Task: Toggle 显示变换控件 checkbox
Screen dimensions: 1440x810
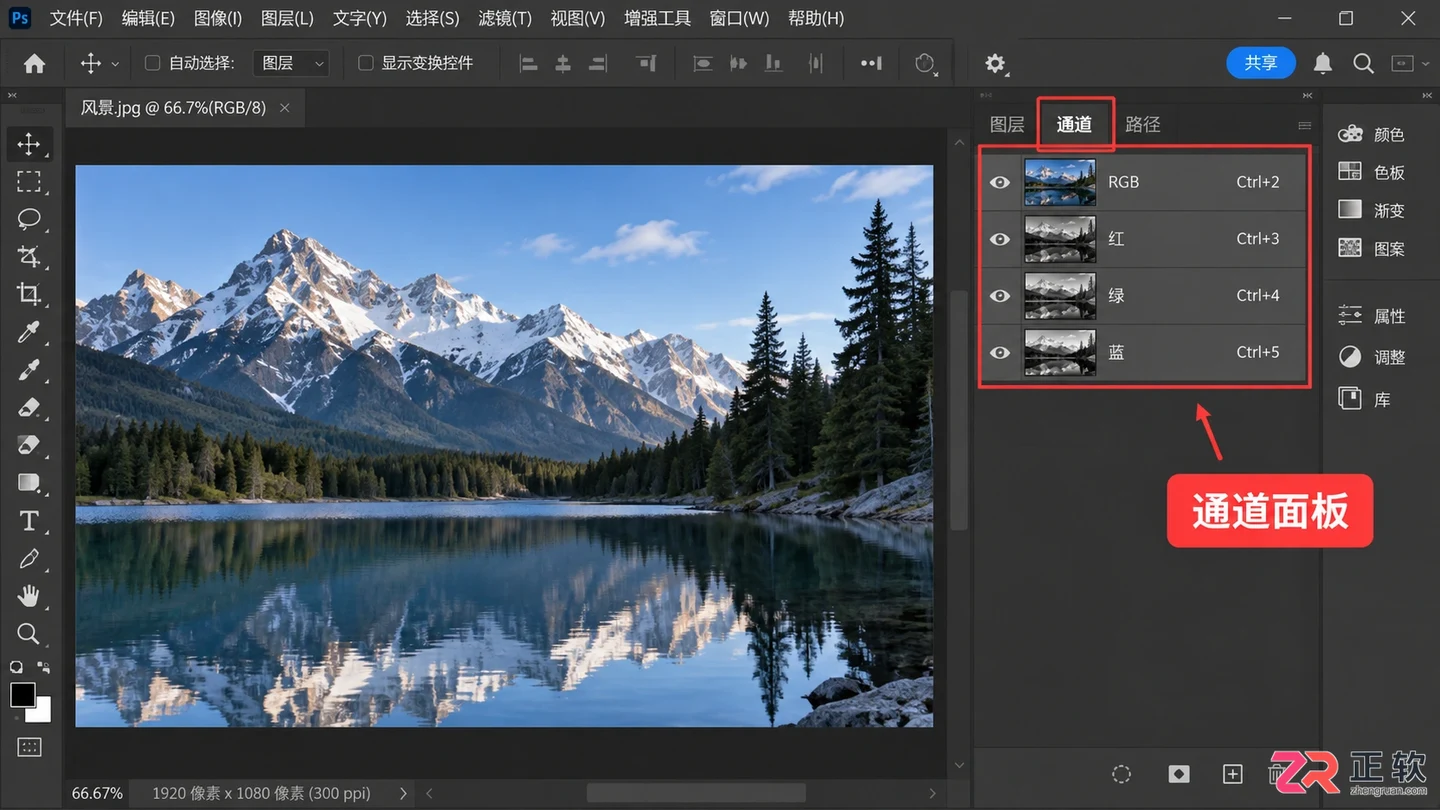Action: 366,63
